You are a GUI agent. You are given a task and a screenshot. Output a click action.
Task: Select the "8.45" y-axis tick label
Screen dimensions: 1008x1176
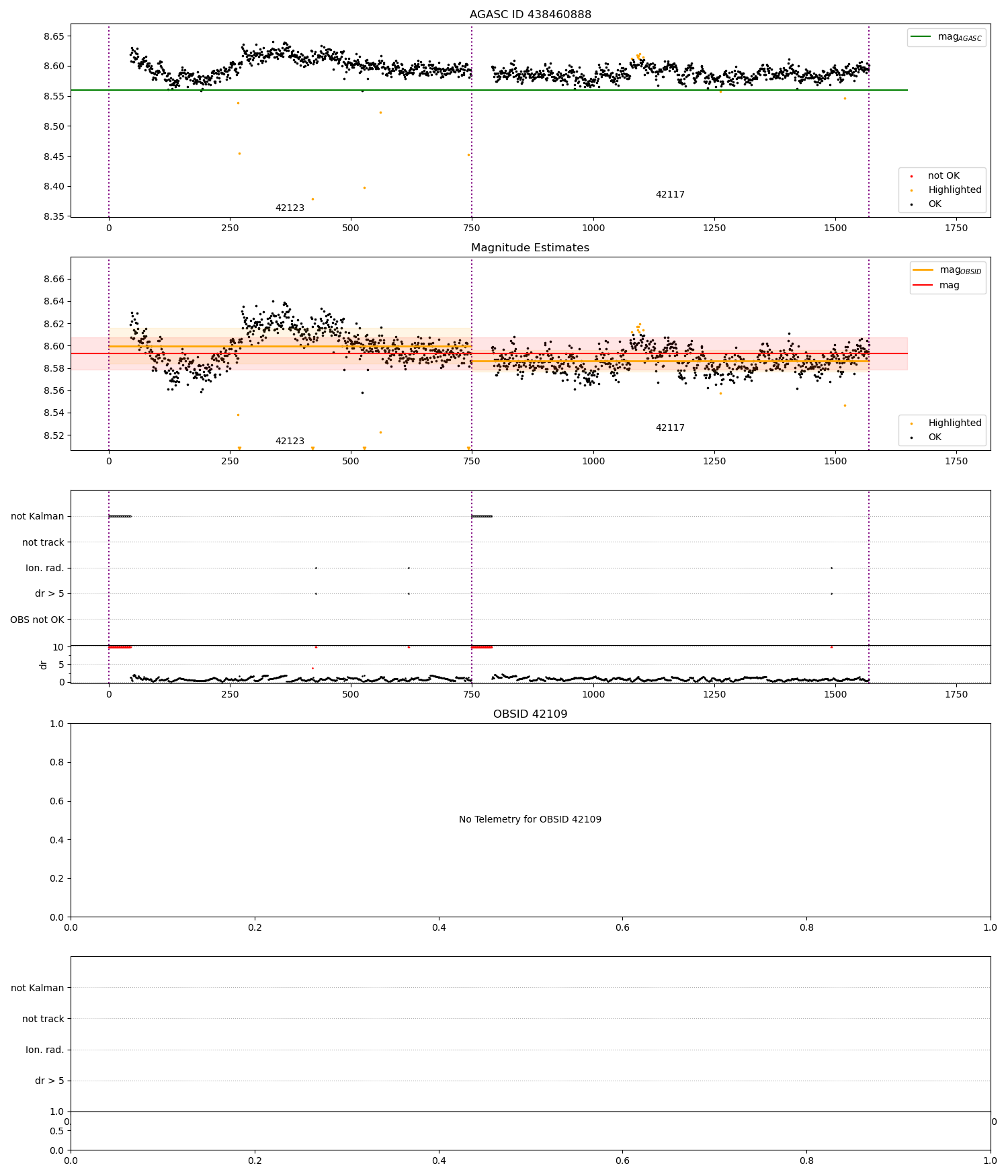pyautogui.click(x=52, y=157)
